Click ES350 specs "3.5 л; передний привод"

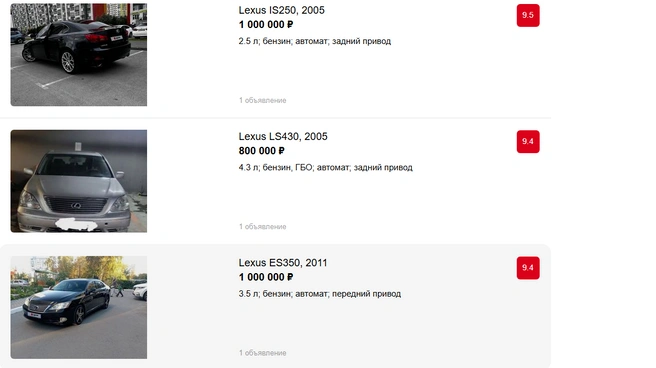[x=320, y=294]
